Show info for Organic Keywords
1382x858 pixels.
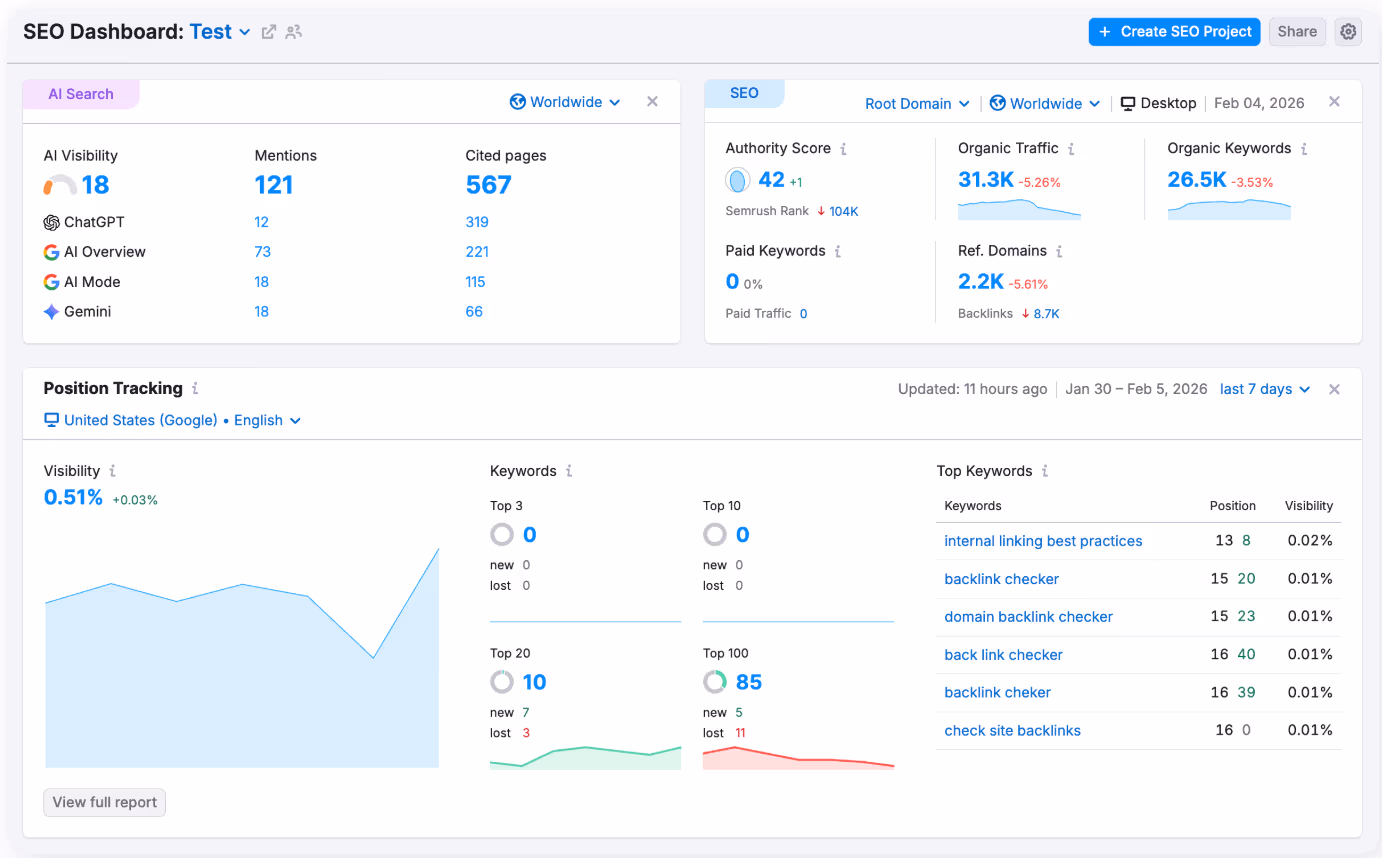click(x=1304, y=149)
